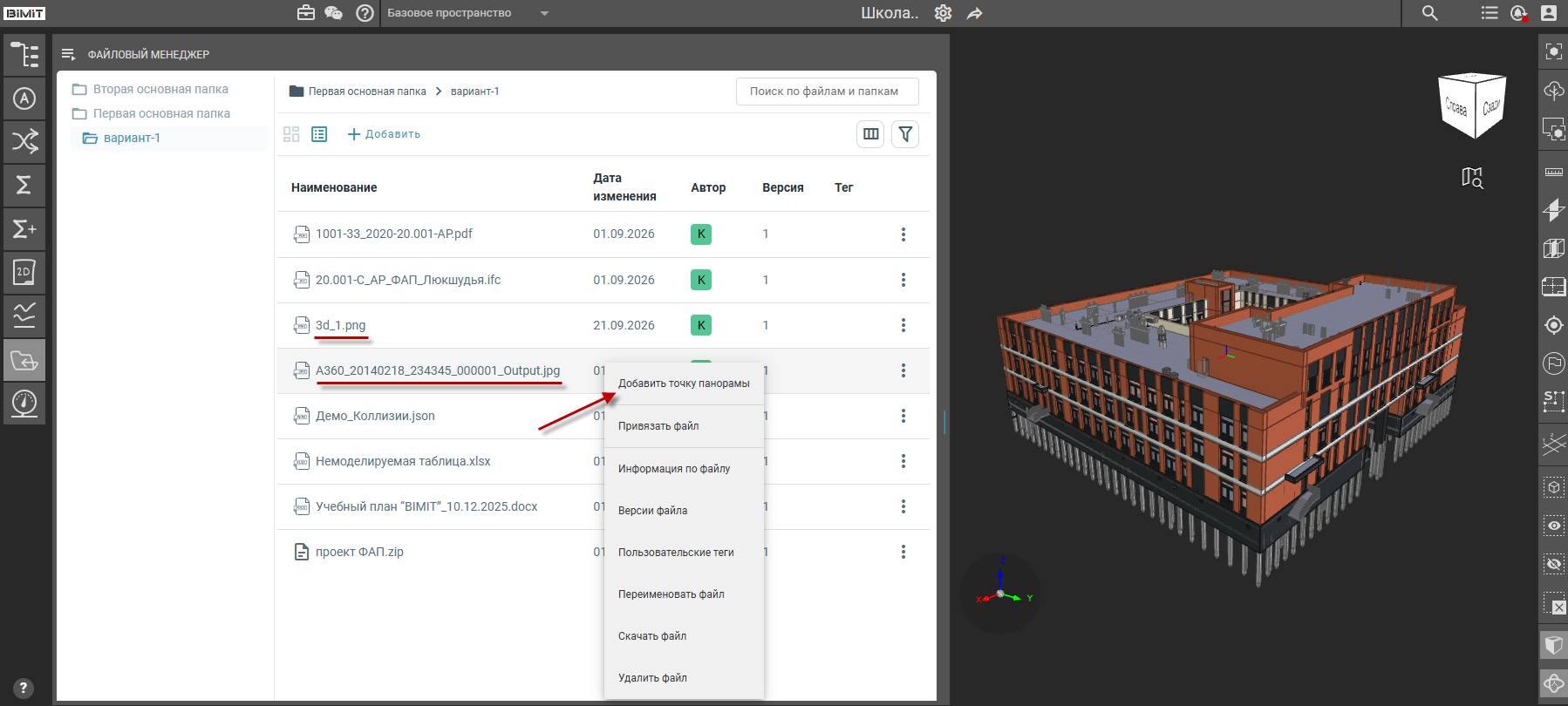Viewport: 1568px width, 706px height.
Task: Switch to grid tile file view
Action: (x=291, y=134)
